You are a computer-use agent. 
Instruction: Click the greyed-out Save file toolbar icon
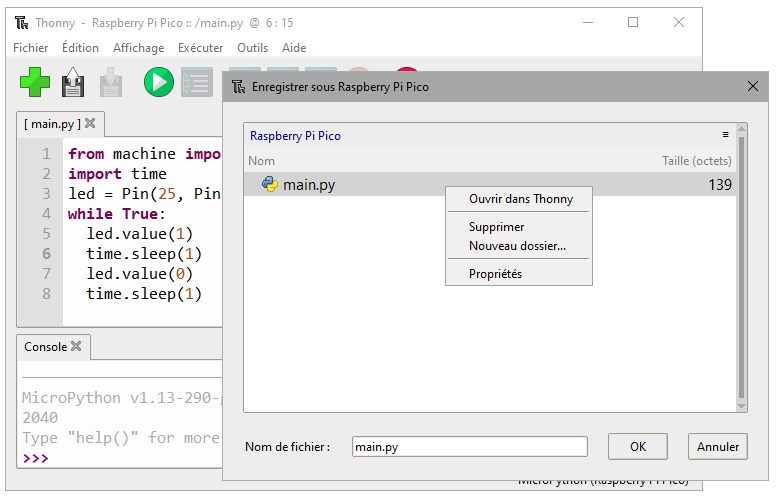[110, 82]
